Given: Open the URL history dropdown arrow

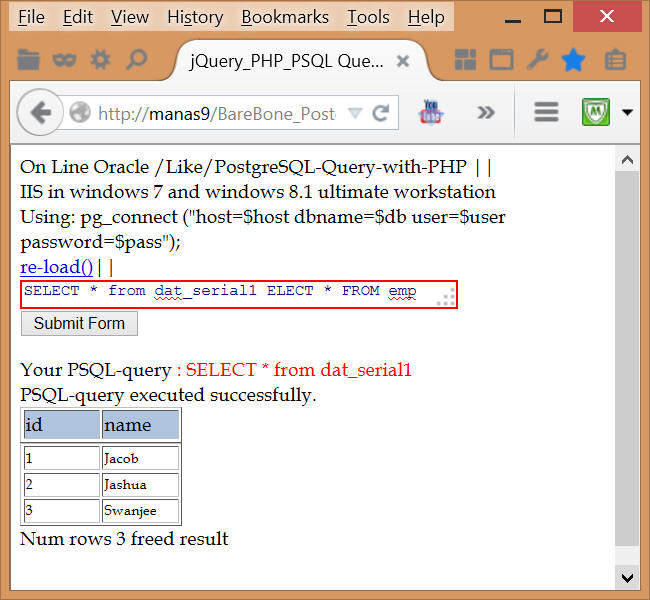Looking at the screenshot, I should 355,113.
